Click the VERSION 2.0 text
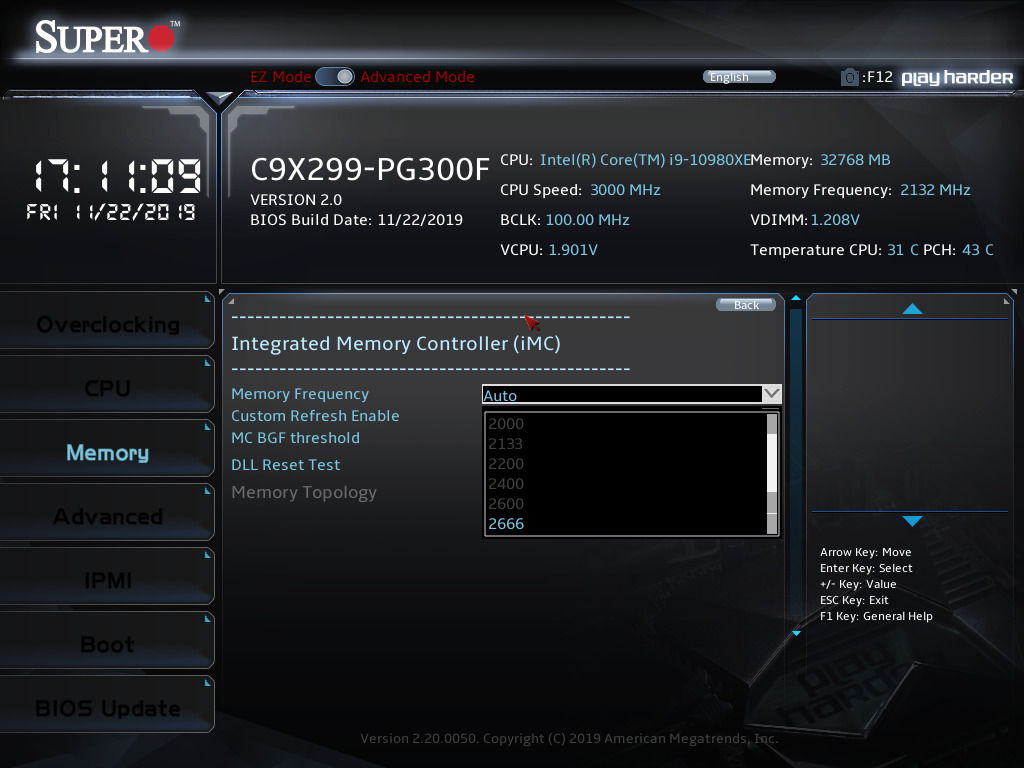The image size is (1024, 768). pos(296,200)
